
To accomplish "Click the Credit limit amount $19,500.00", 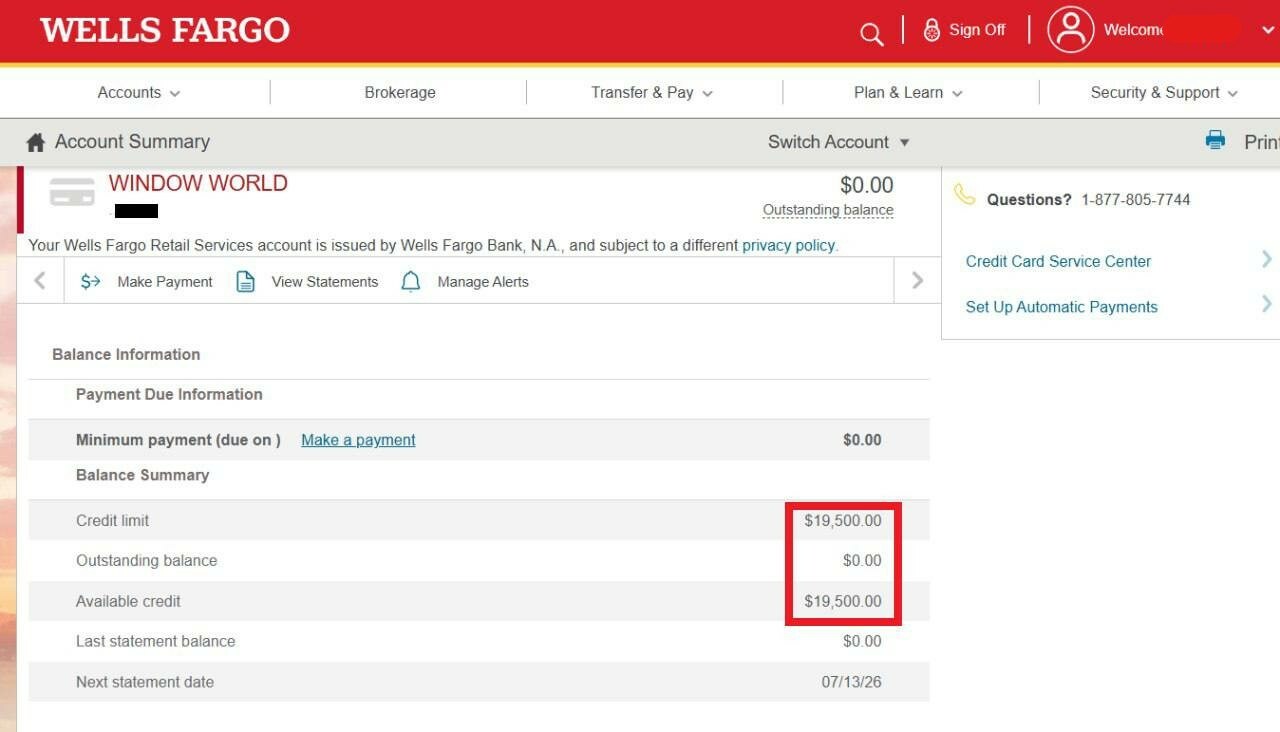I will coord(843,520).
